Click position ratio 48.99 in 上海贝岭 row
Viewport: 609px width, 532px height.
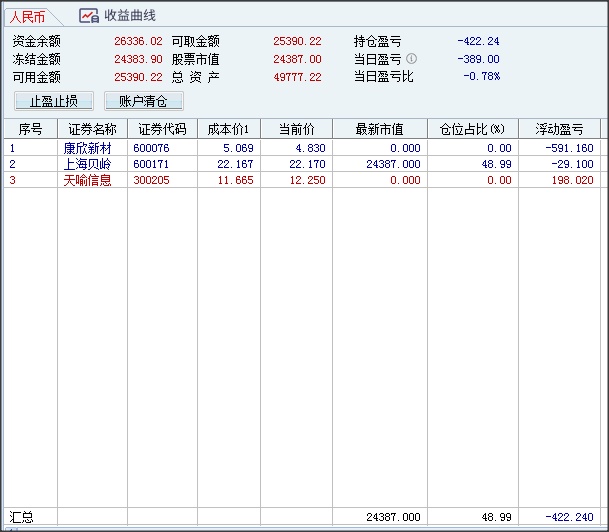[496, 164]
